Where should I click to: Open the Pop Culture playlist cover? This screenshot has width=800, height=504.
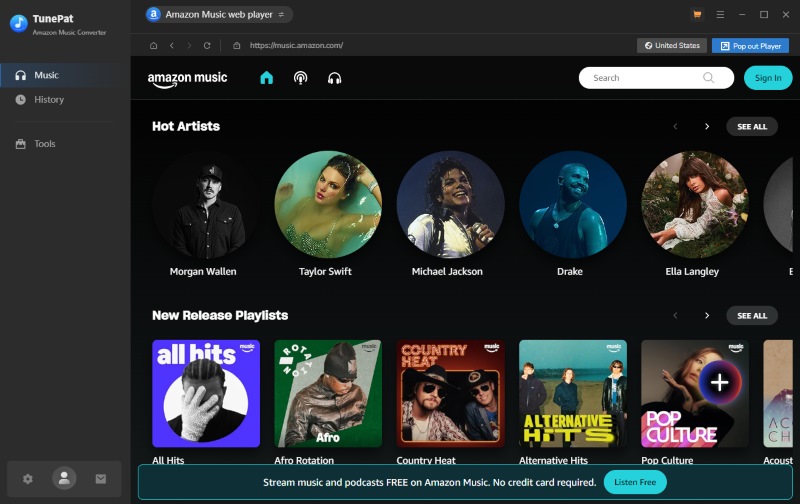pyautogui.click(x=695, y=394)
